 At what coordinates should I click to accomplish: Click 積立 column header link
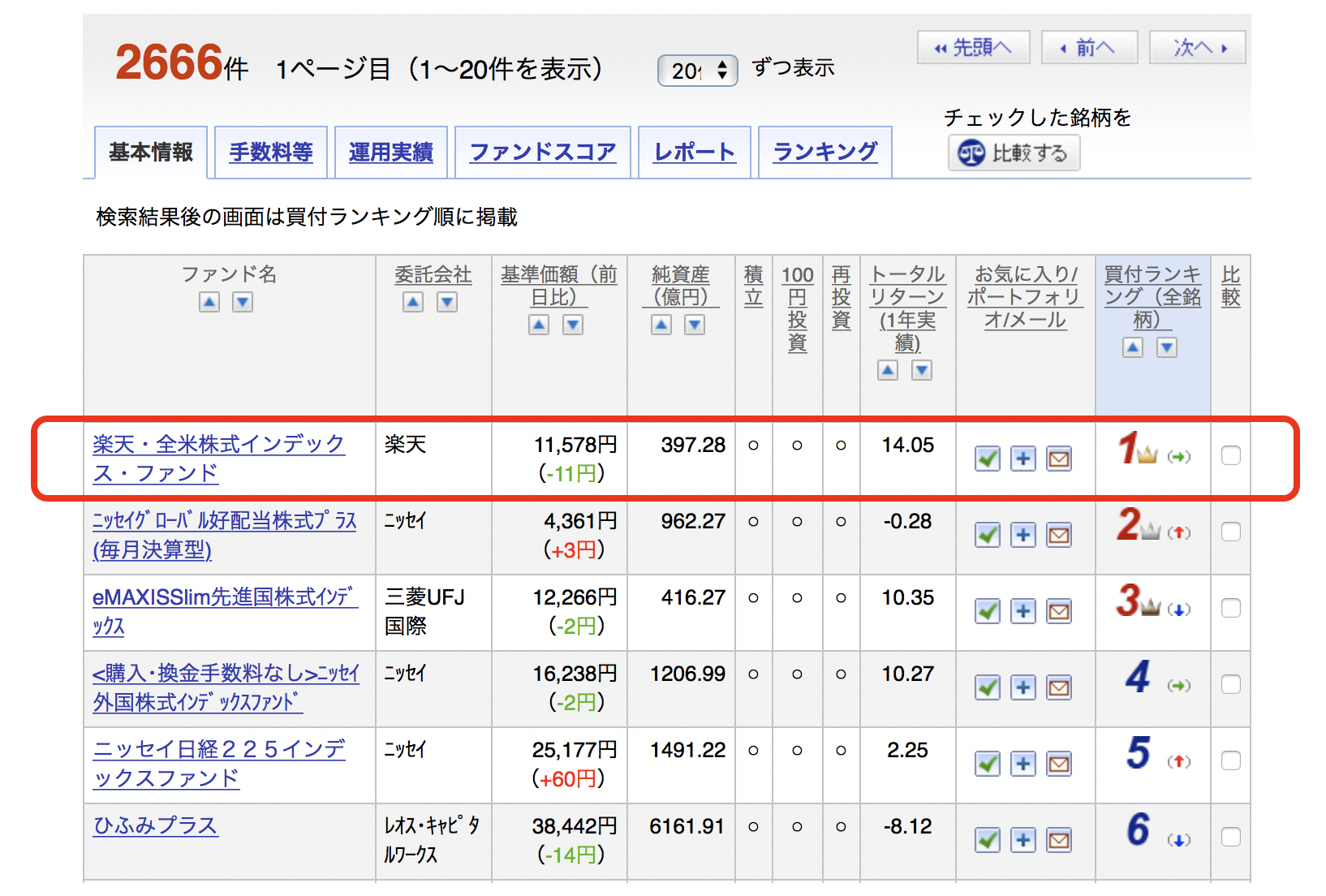click(x=754, y=286)
